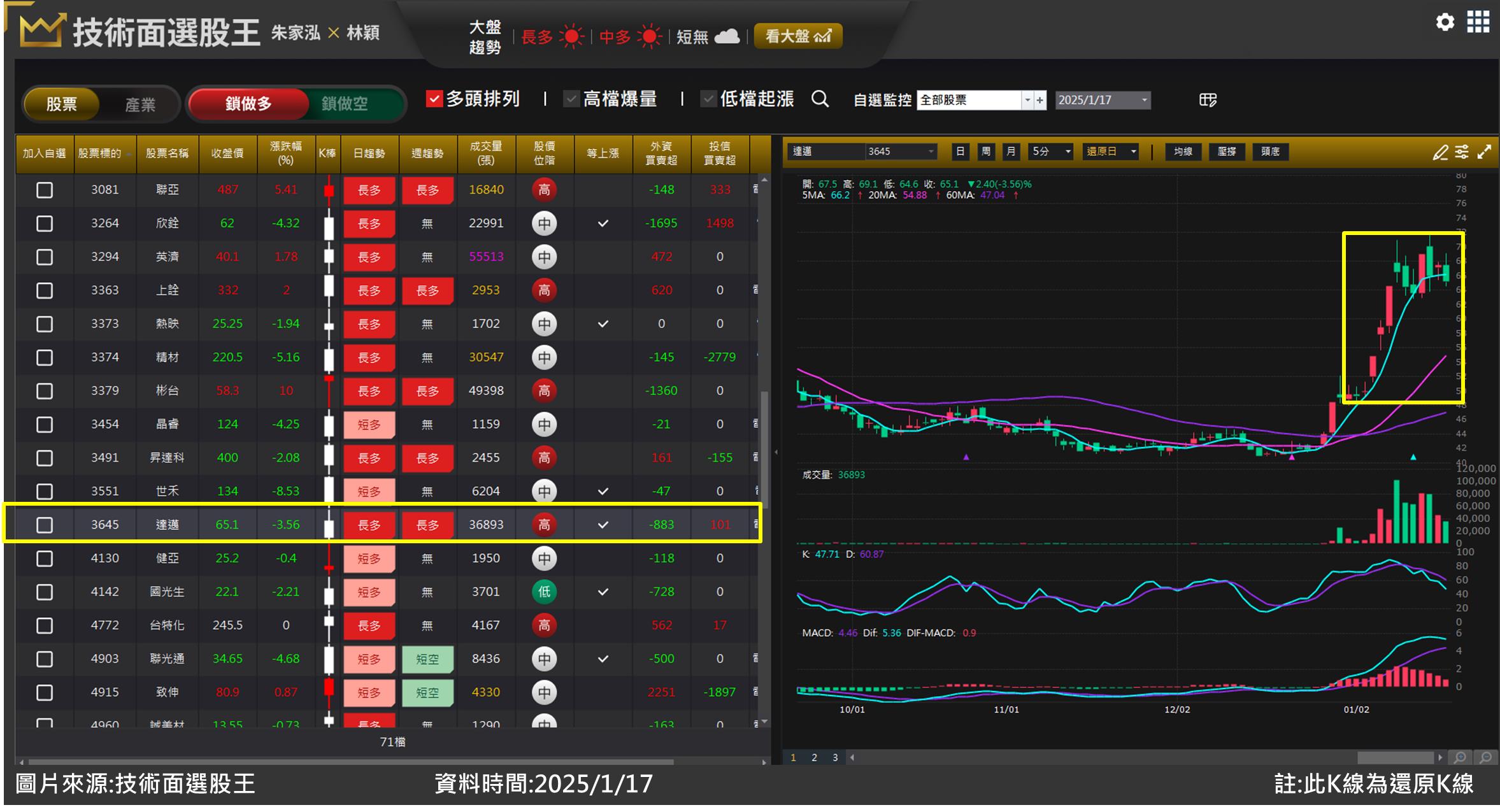Sort by 成交量(張) column header
The image size is (1500, 812).
[x=486, y=153]
